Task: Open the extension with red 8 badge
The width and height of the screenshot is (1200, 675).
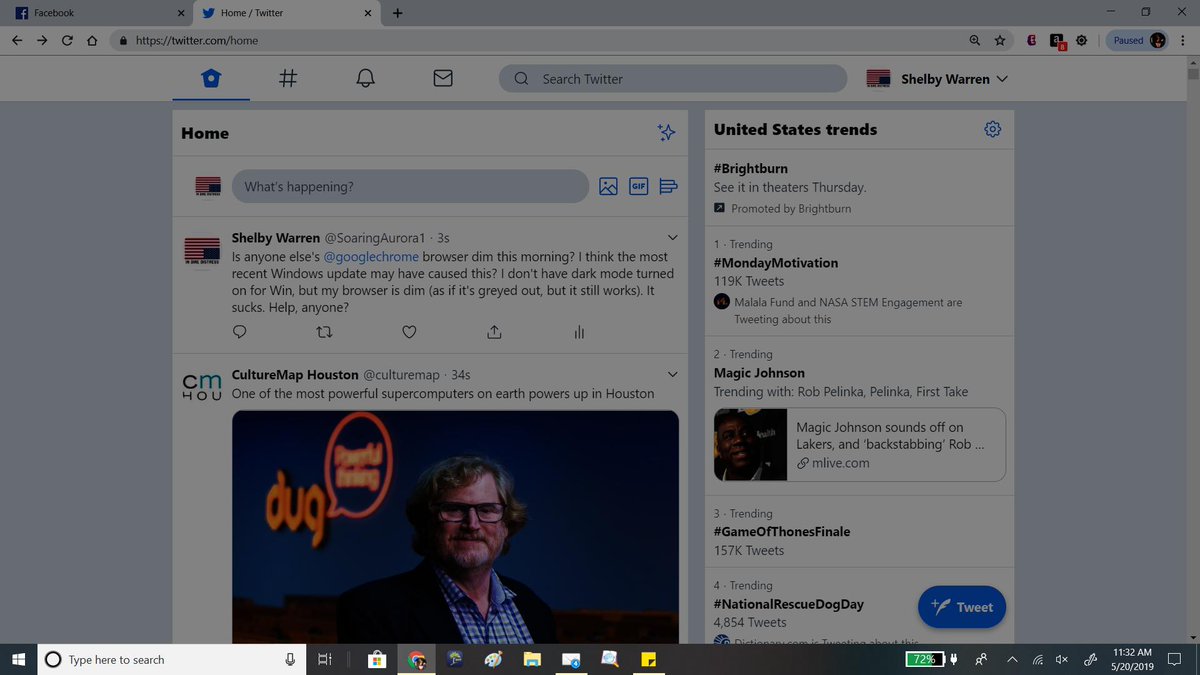Action: 1057,41
